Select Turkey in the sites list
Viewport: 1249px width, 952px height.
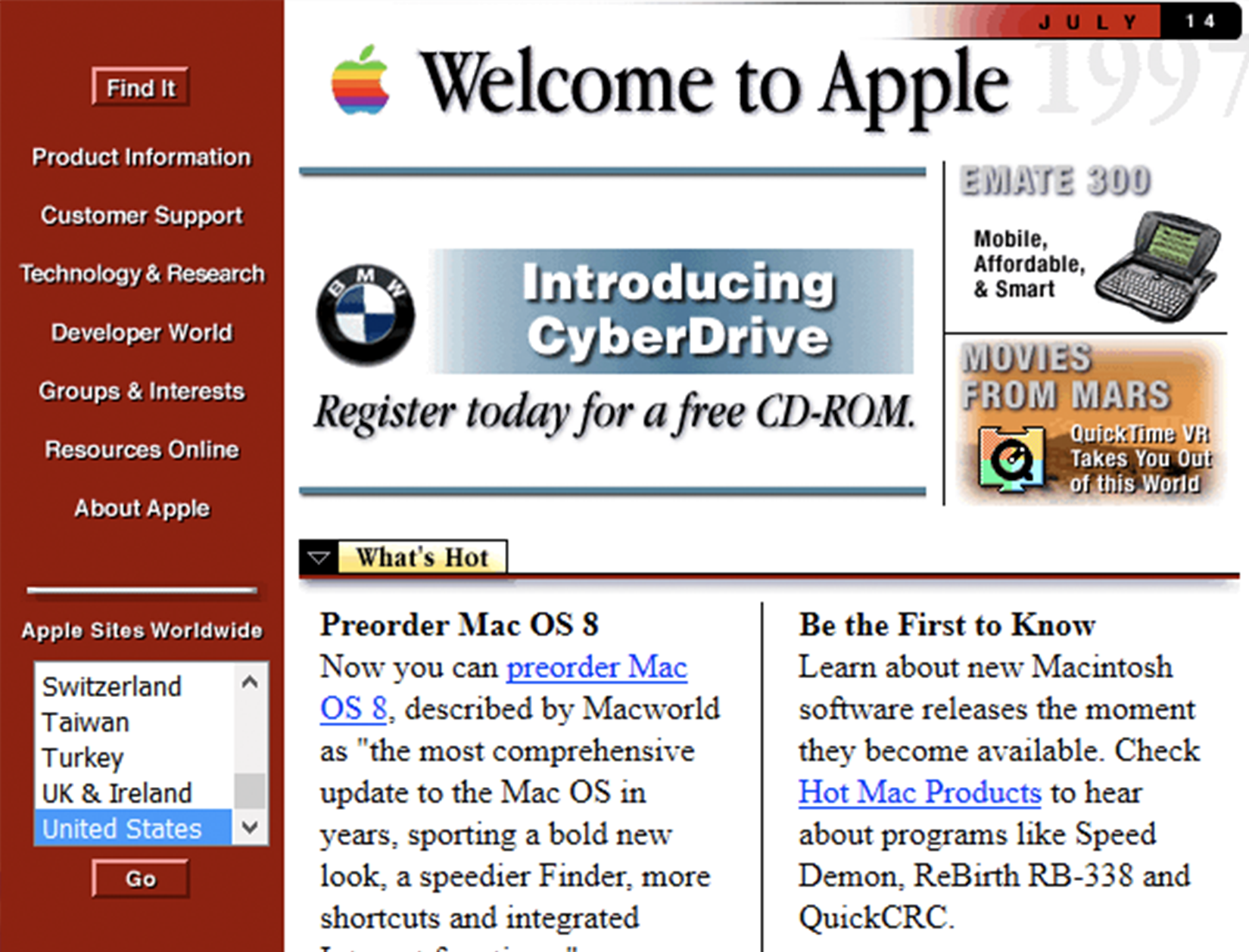click(133, 758)
